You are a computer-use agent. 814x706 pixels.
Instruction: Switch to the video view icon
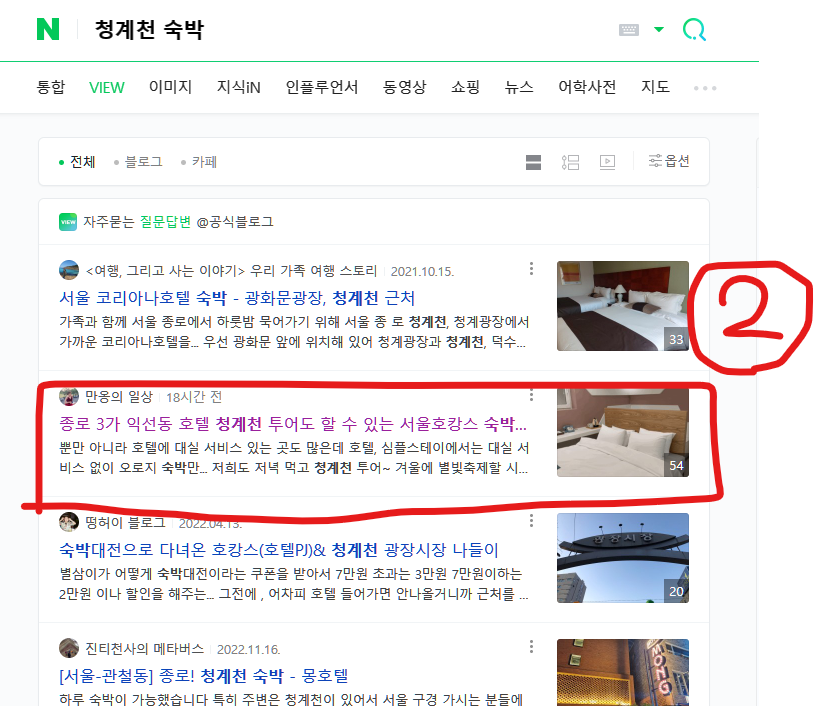click(607, 162)
